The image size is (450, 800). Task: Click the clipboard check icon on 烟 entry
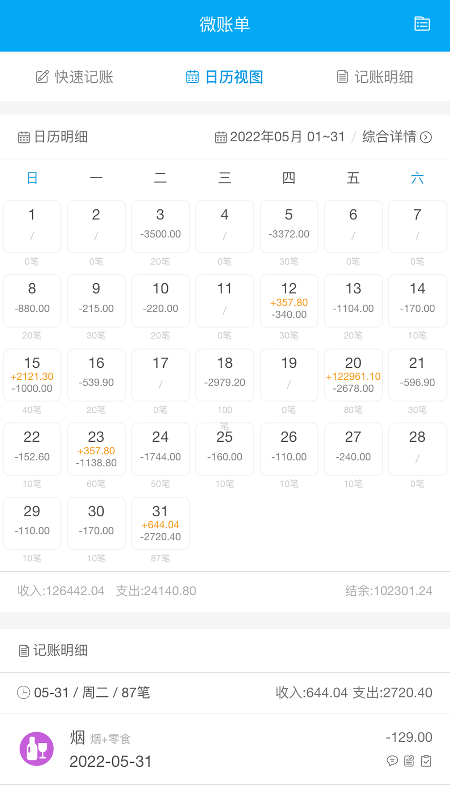click(x=426, y=761)
